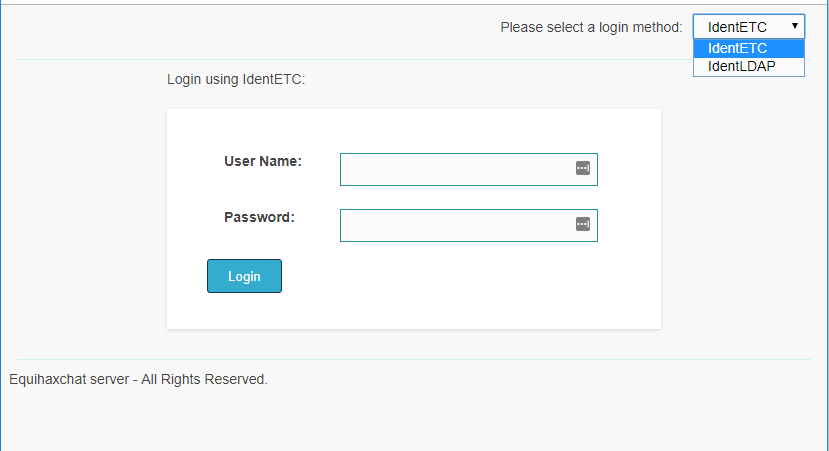Click the autofill icon in User Name field
Image resolution: width=829 pixels, height=451 pixels.
(583, 168)
